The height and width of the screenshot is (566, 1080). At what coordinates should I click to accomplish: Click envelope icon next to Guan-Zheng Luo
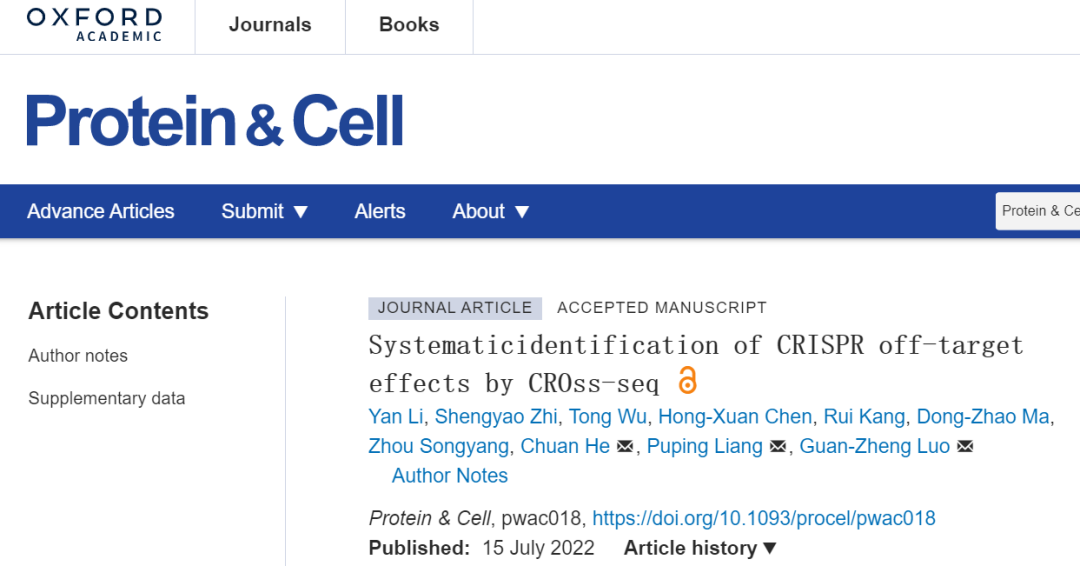pyautogui.click(x=965, y=446)
